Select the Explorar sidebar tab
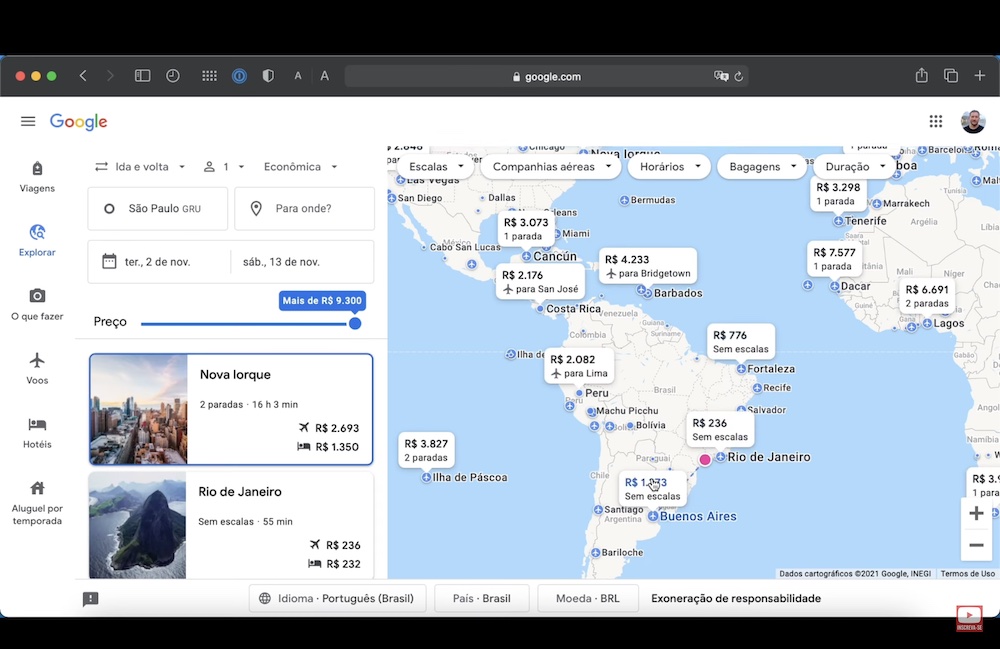Image resolution: width=1000 pixels, height=649 pixels. click(x=37, y=240)
